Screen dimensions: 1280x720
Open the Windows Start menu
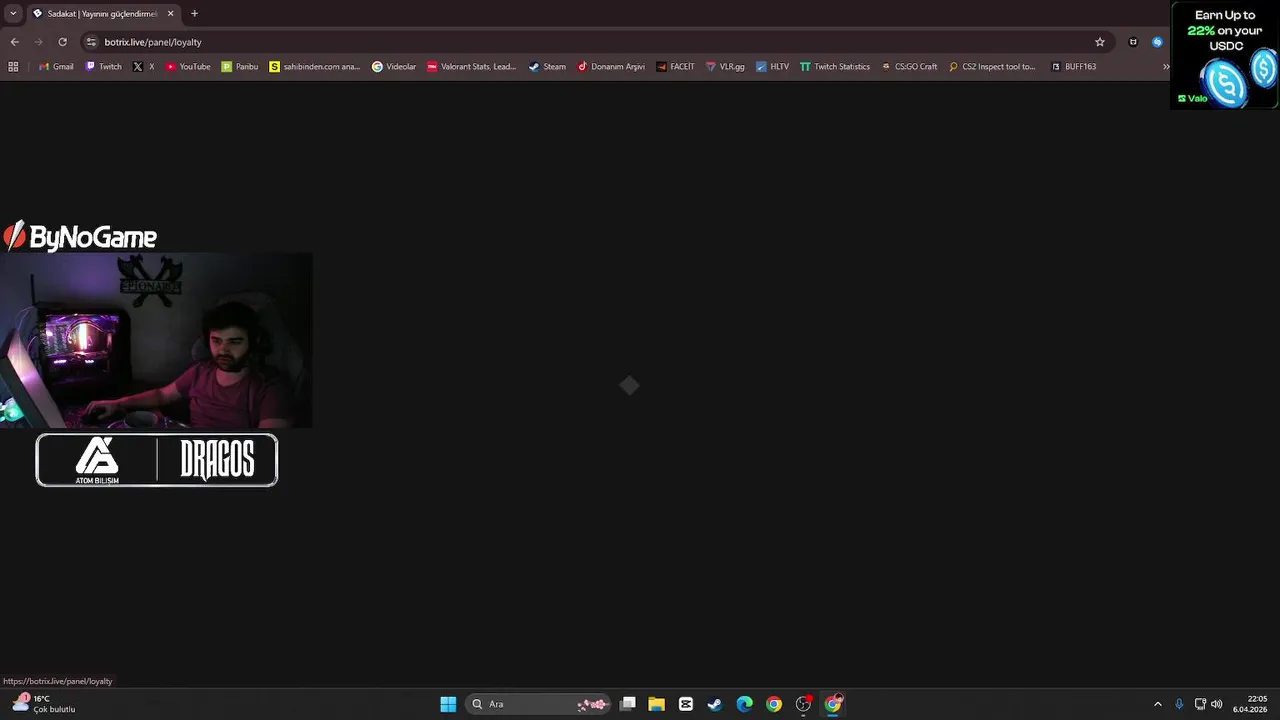pos(448,704)
